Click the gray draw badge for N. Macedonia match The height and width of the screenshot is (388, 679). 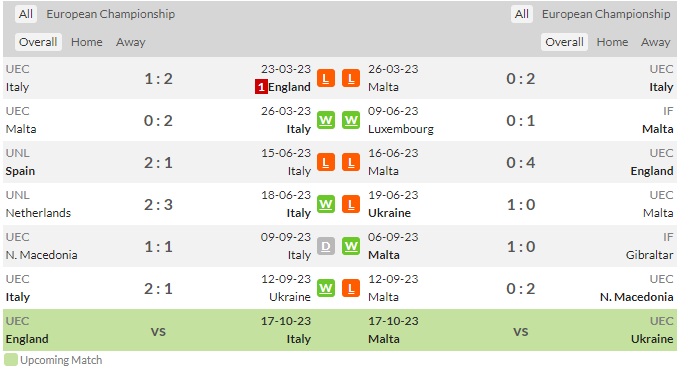pos(326,246)
